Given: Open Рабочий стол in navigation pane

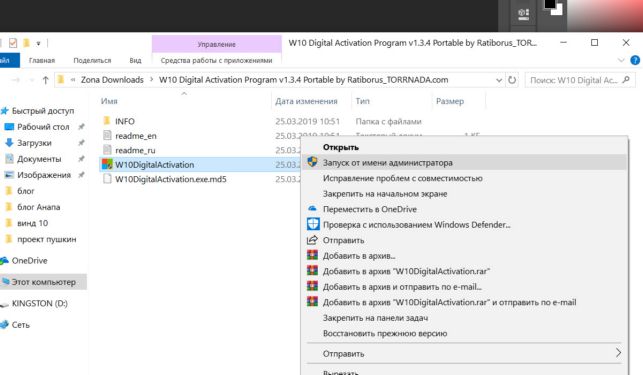Looking at the screenshot, I should point(43,127).
